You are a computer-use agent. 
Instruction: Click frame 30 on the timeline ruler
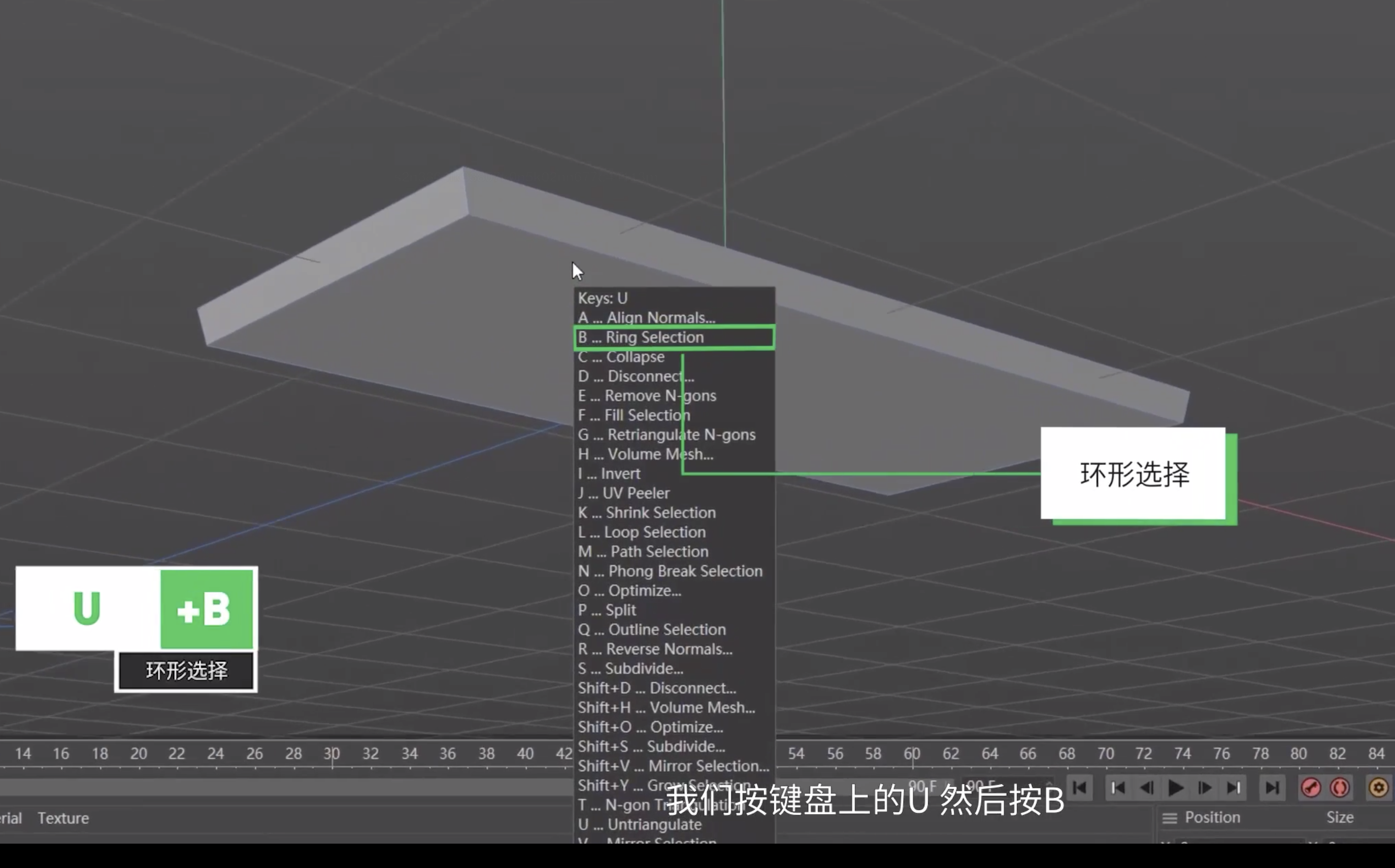(x=331, y=753)
